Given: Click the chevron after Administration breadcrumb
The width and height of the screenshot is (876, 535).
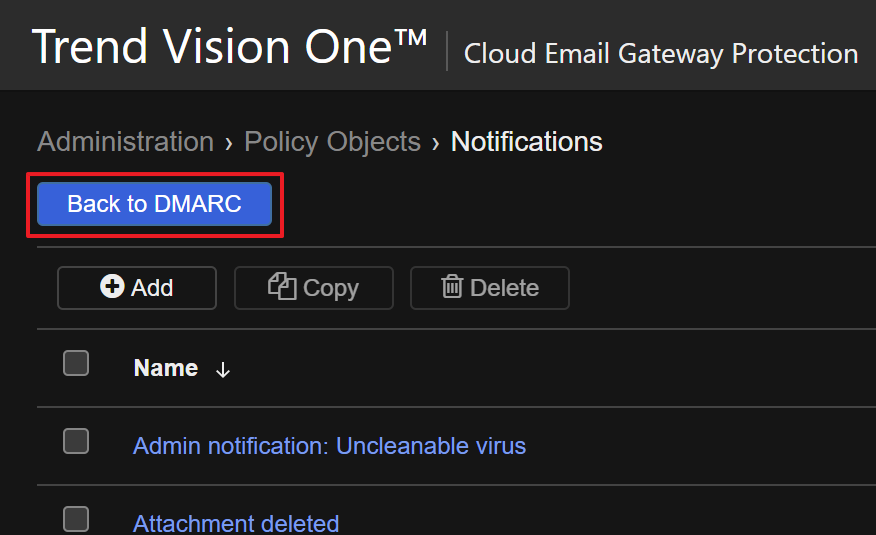Looking at the screenshot, I should (x=229, y=143).
